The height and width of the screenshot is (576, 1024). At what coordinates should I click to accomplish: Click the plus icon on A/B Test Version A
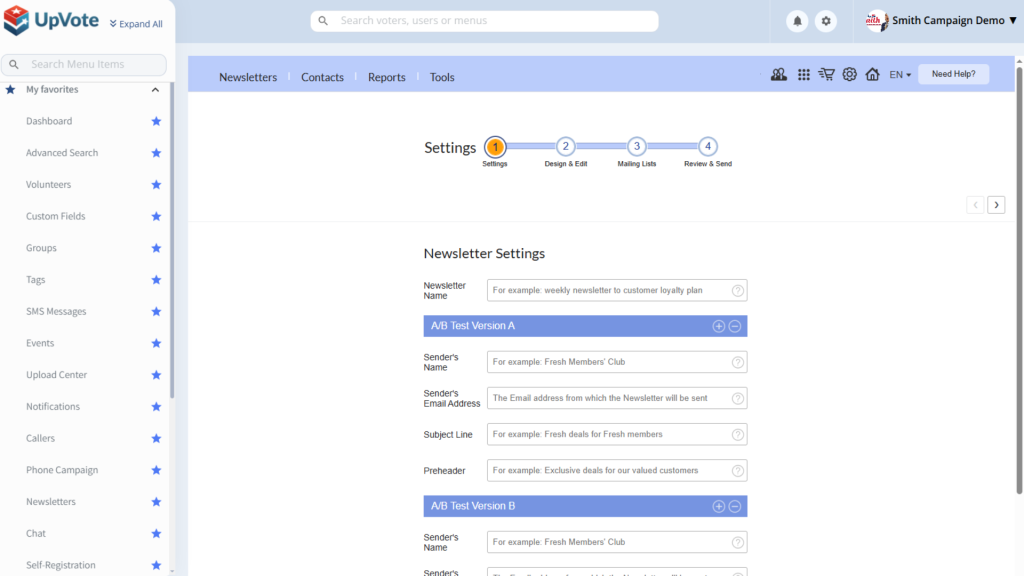[718, 326]
